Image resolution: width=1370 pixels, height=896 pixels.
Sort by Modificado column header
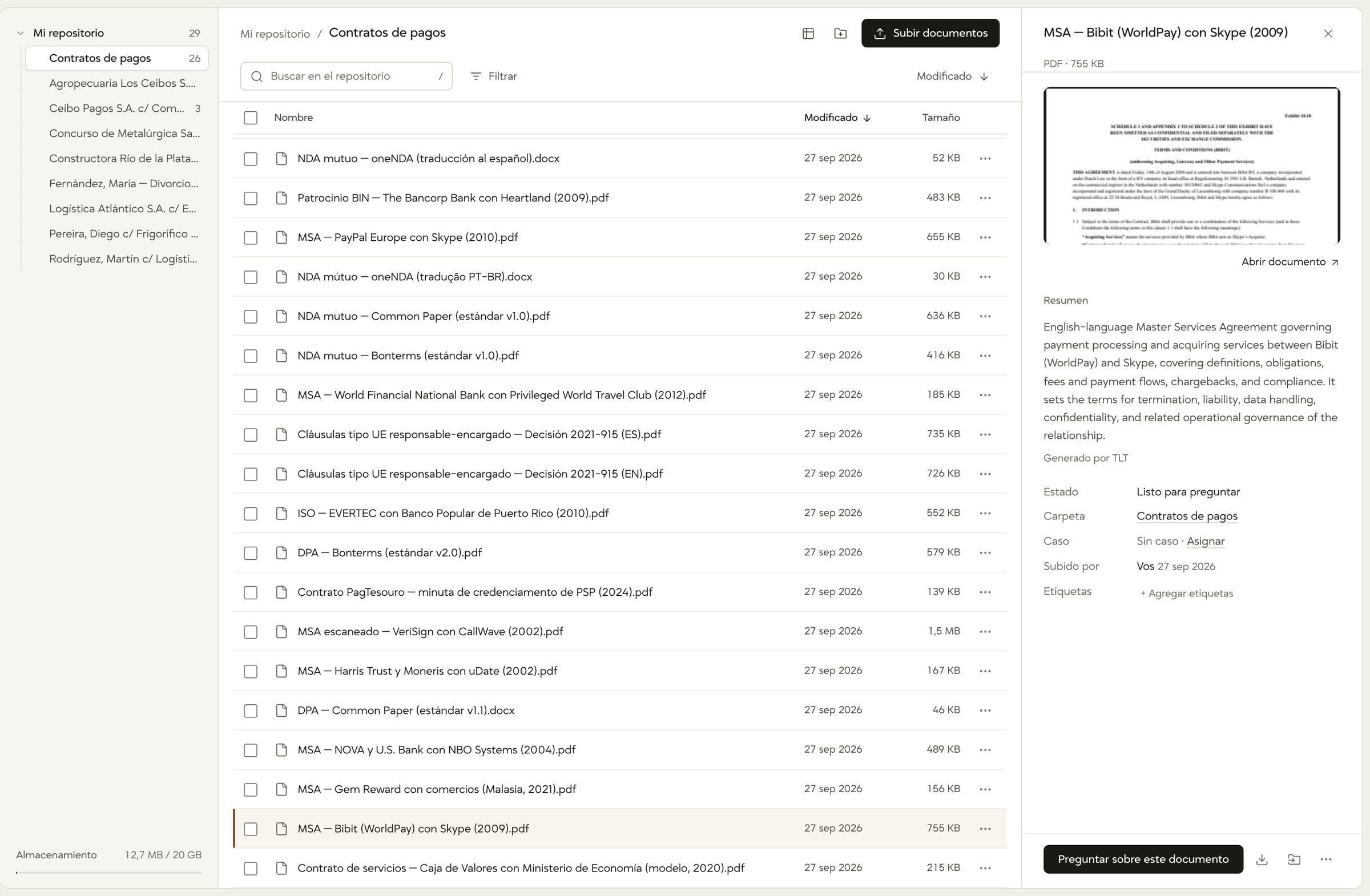coord(837,118)
